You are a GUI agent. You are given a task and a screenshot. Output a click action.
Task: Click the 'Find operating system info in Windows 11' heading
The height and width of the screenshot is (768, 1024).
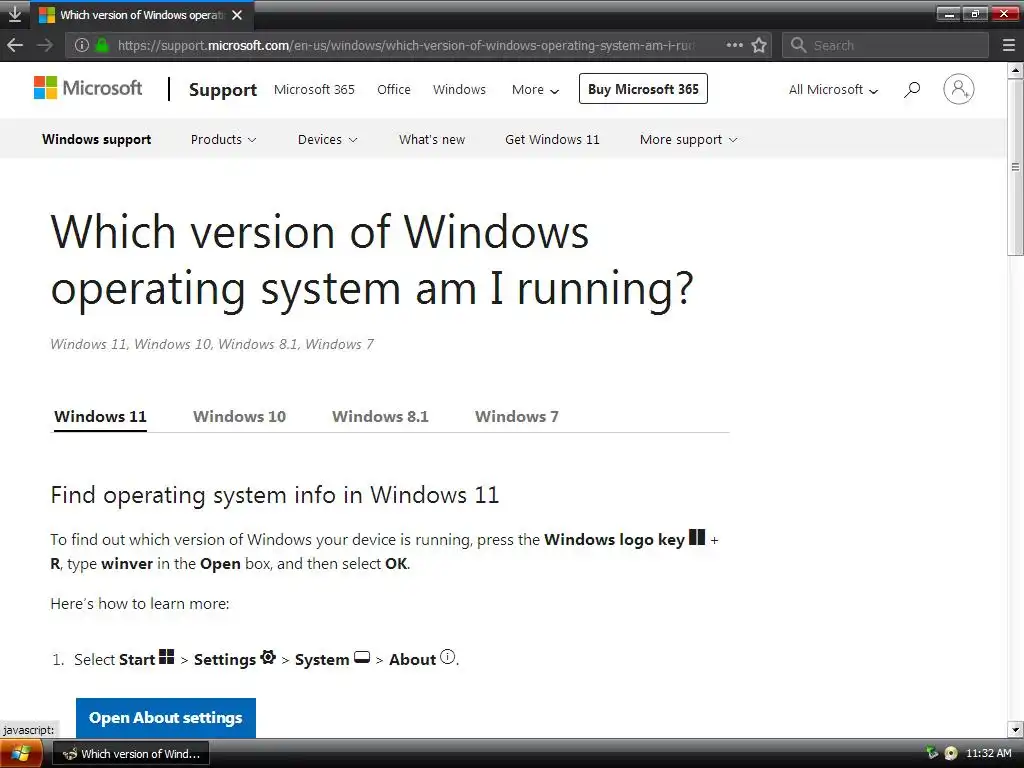tap(275, 495)
